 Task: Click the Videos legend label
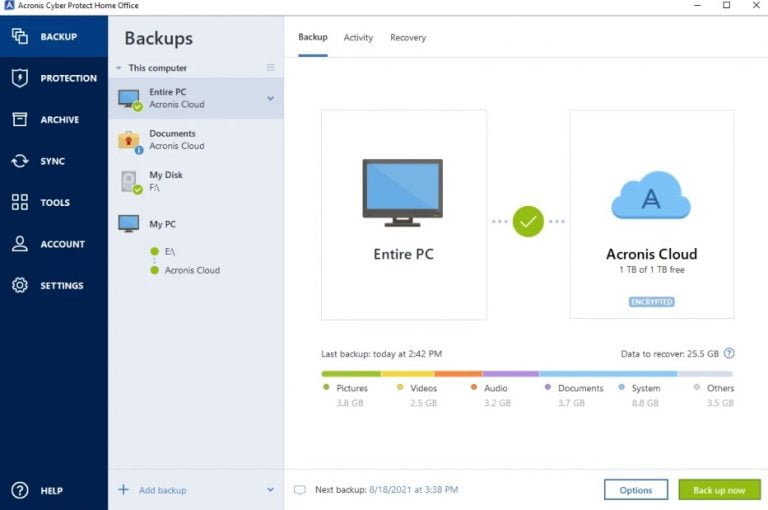(x=424, y=388)
